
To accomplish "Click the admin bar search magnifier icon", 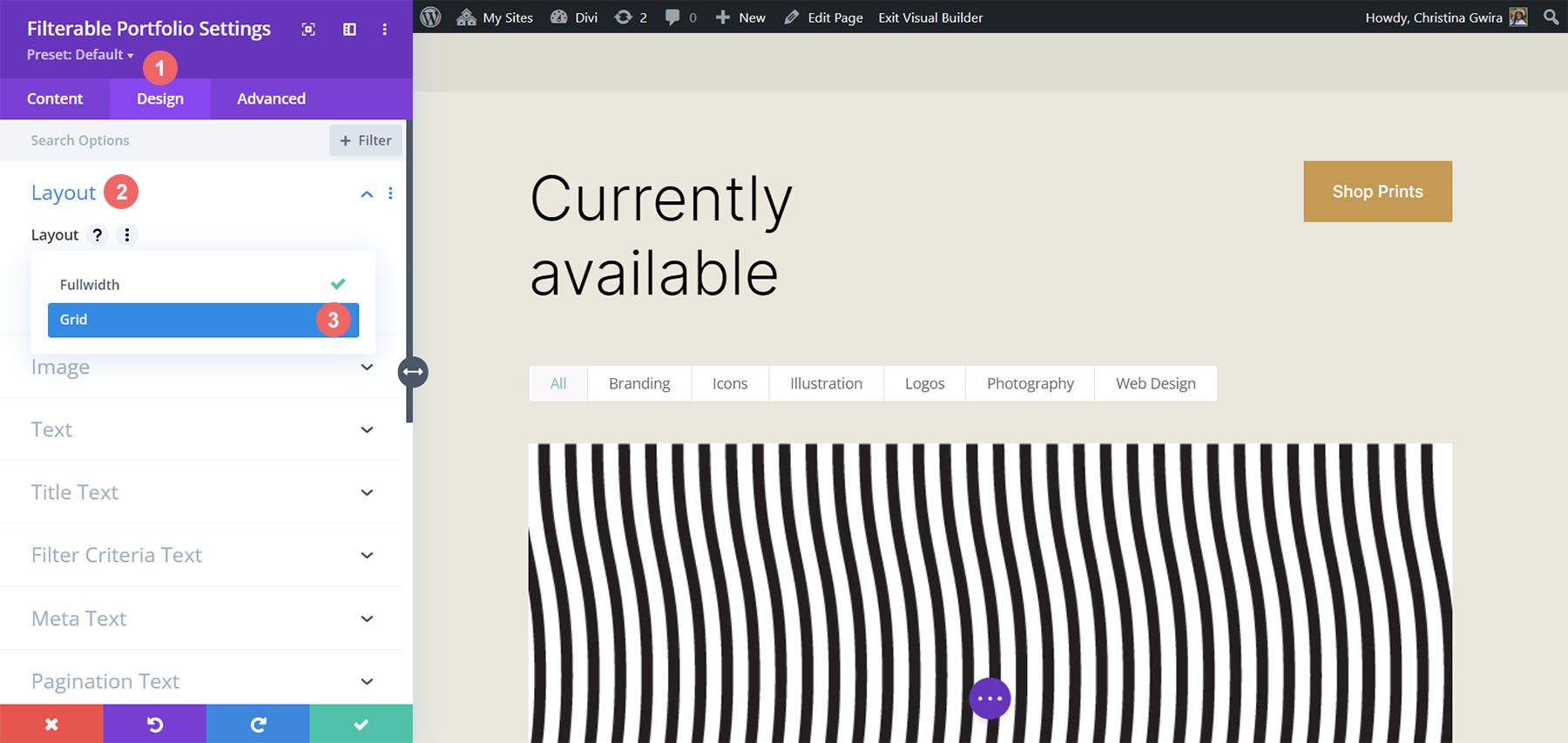I will 1551,17.
